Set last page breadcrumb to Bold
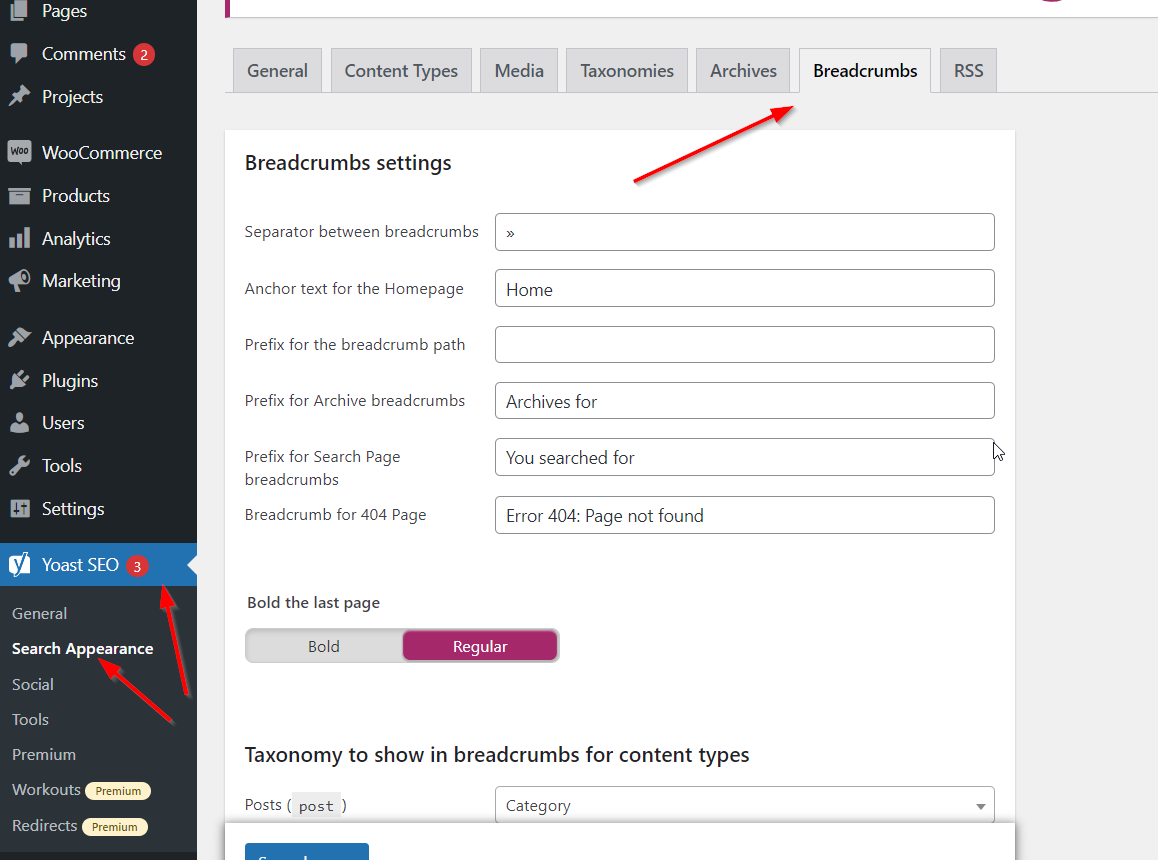 click(324, 647)
